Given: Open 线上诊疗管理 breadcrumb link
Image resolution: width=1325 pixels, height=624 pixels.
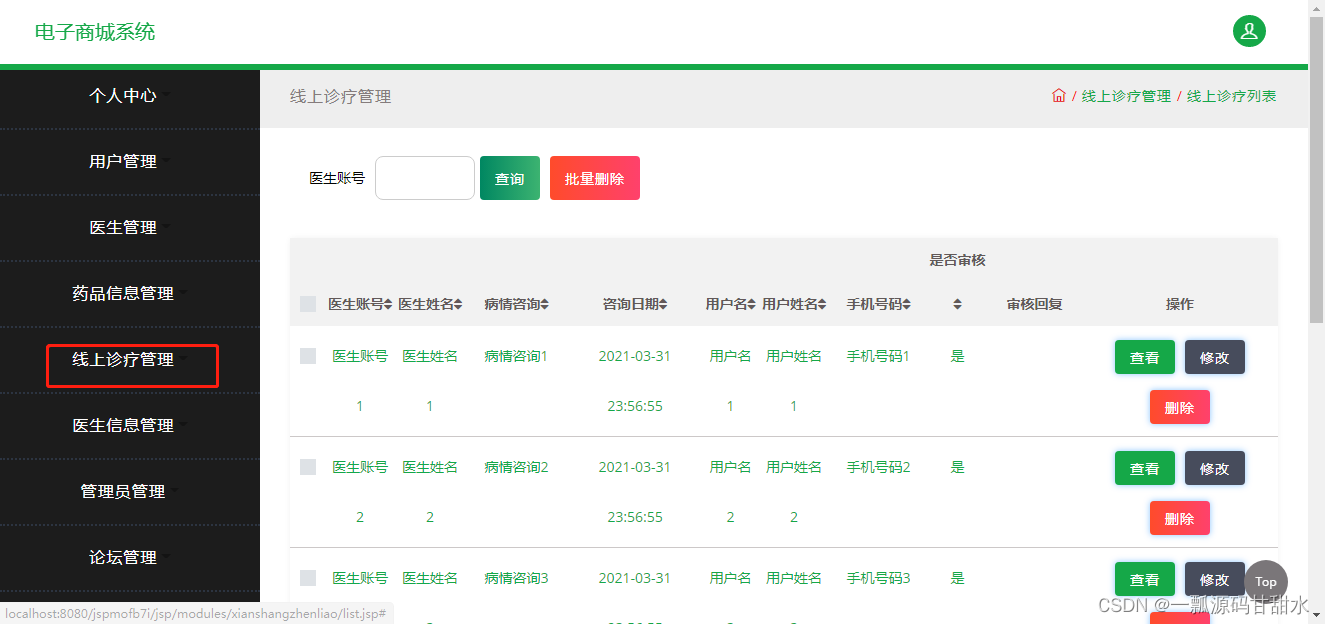Looking at the screenshot, I should (x=1126, y=96).
